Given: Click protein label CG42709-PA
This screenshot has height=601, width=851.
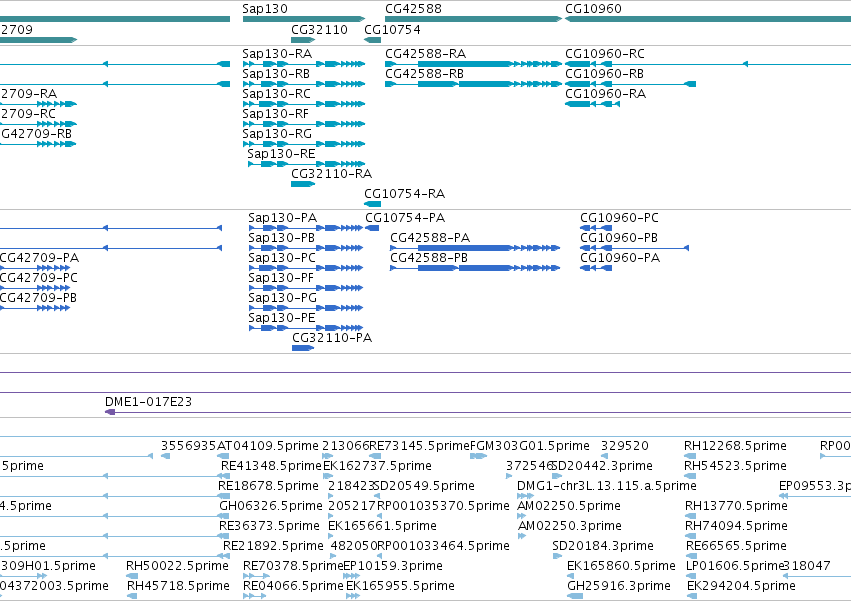Looking at the screenshot, I should pos(39,258).
